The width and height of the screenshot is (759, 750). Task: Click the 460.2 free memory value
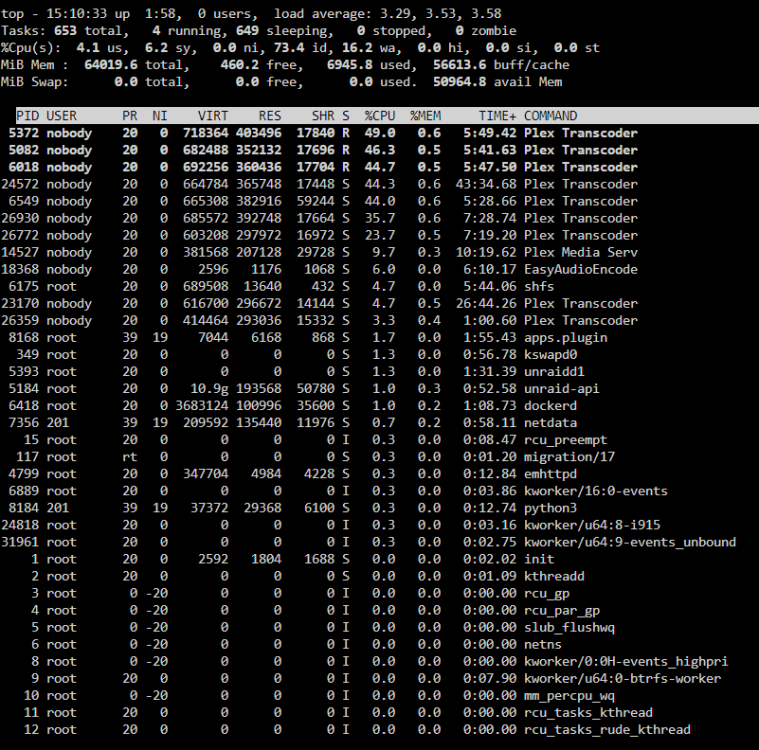pyautogui.click(x=240, y=65)
